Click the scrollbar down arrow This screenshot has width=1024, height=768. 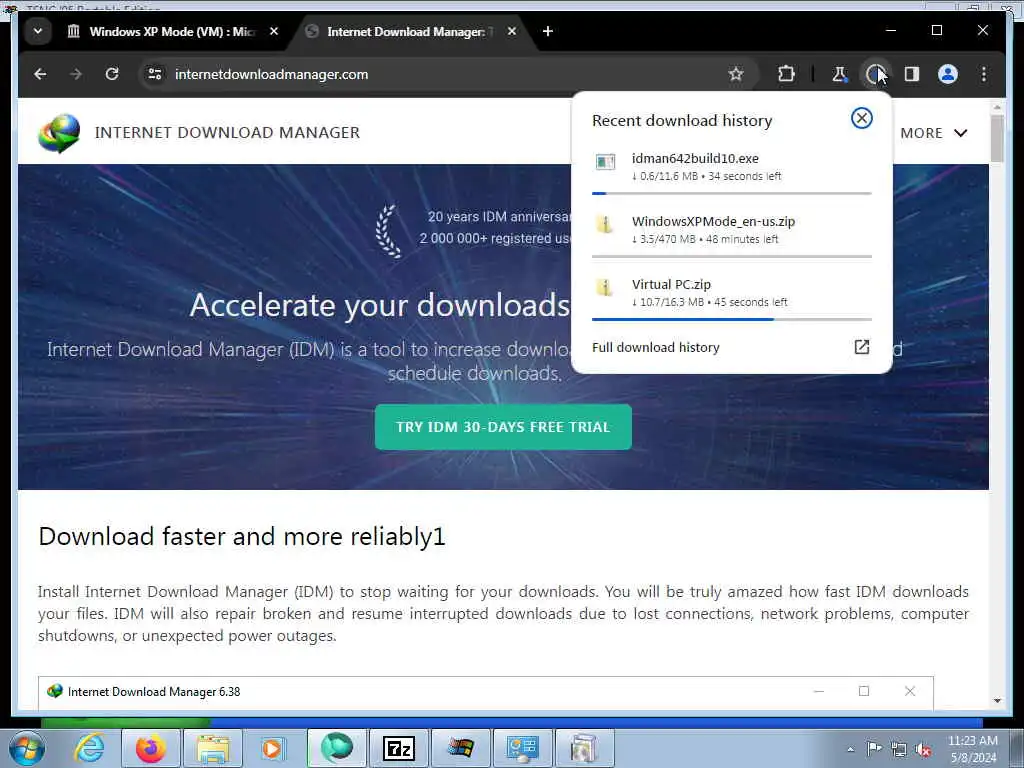click(x=997, y=701)
